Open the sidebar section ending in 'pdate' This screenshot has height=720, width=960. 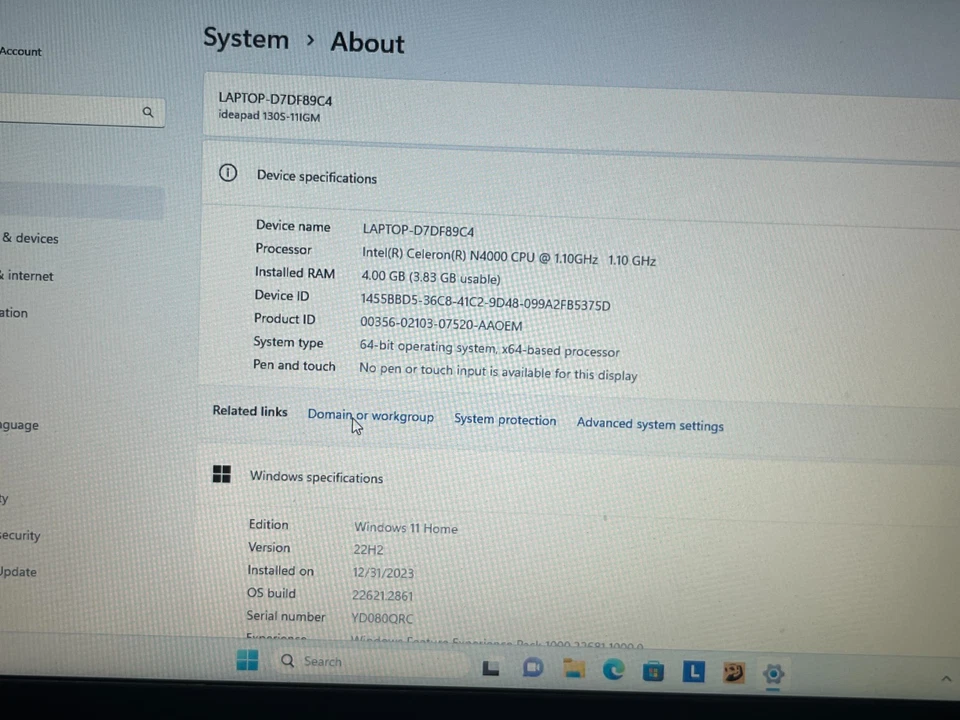pos(18,572)
